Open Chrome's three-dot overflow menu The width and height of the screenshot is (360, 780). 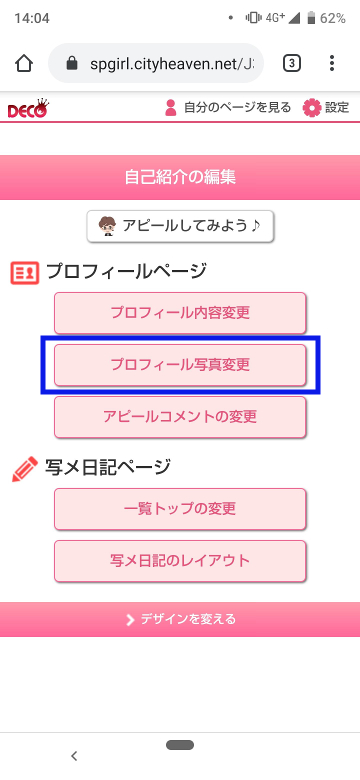pos(332,63)
